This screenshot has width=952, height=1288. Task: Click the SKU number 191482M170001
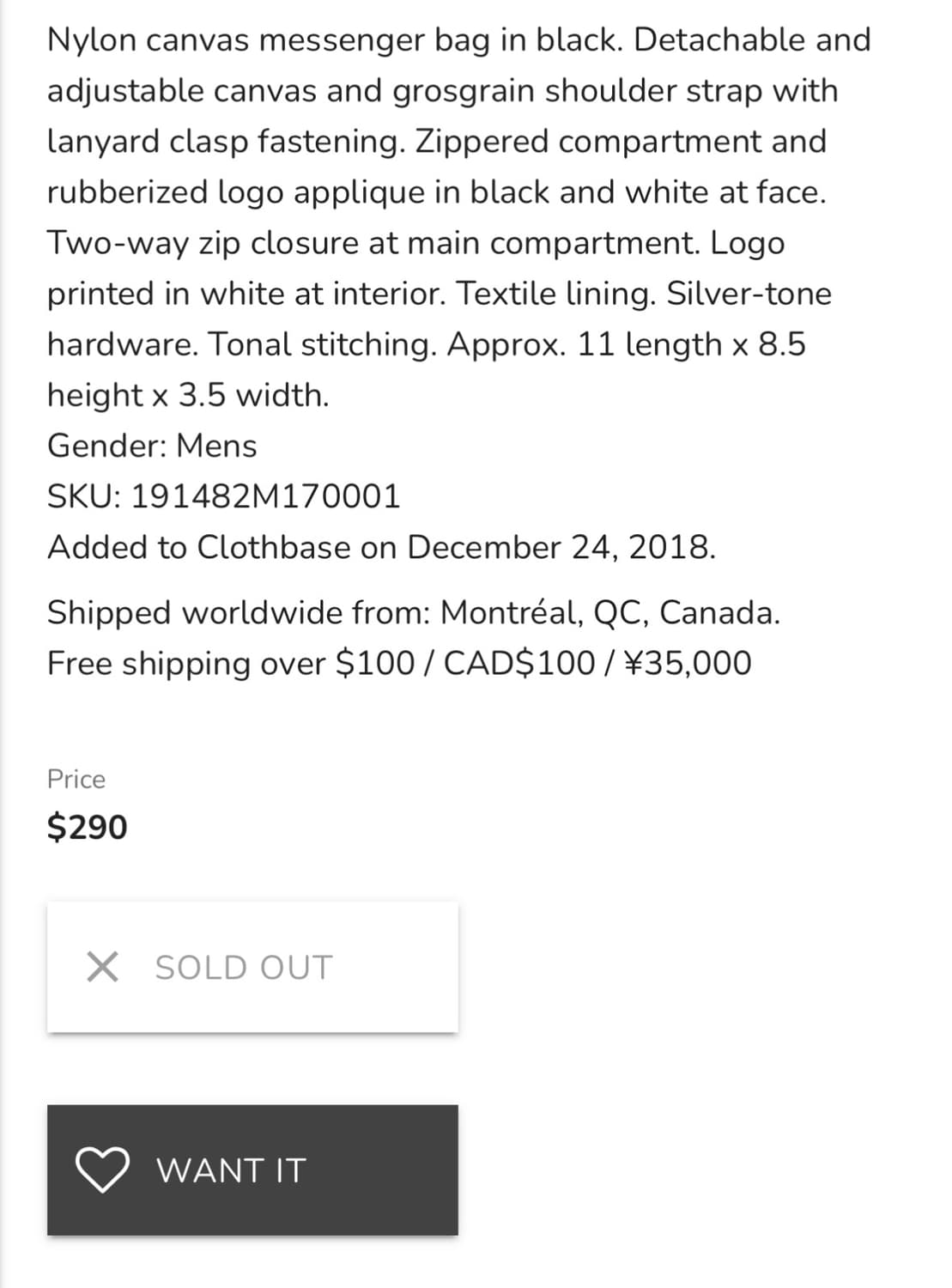(x=265, y=496)
